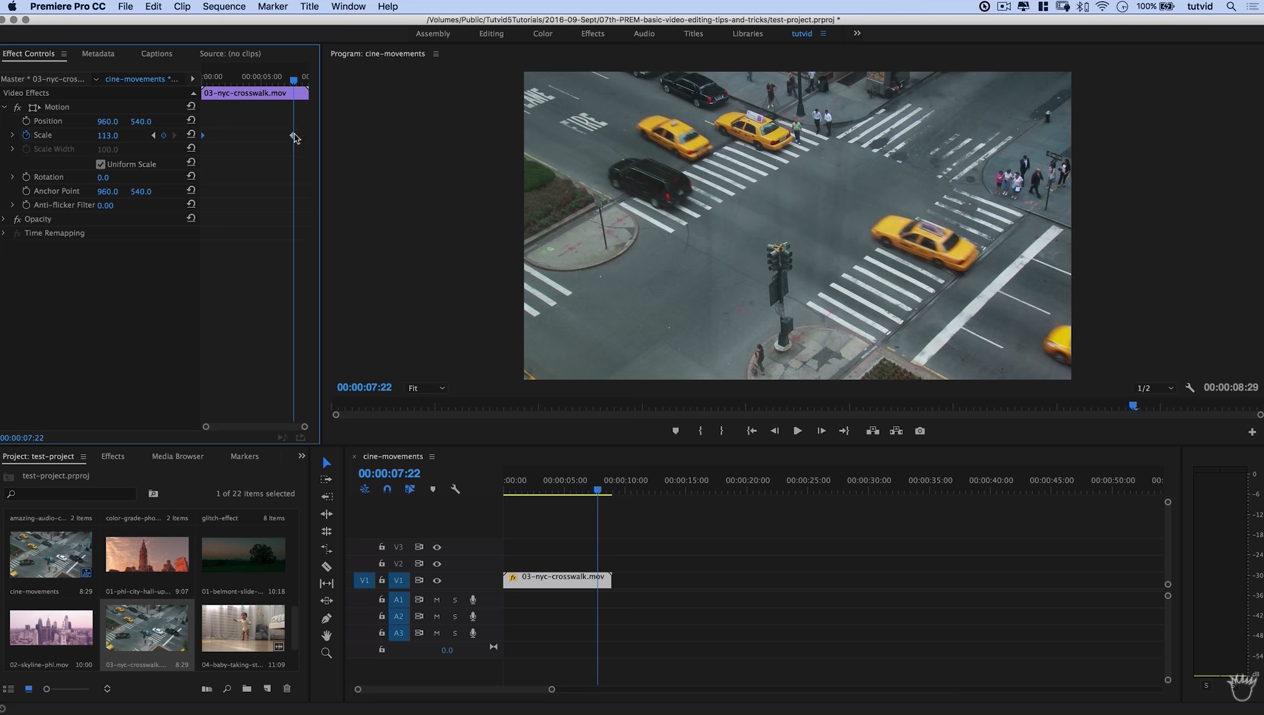This screenshot has height=715, width=1264.
Task: Switch to Color workspace
Action: coord(542,33)
